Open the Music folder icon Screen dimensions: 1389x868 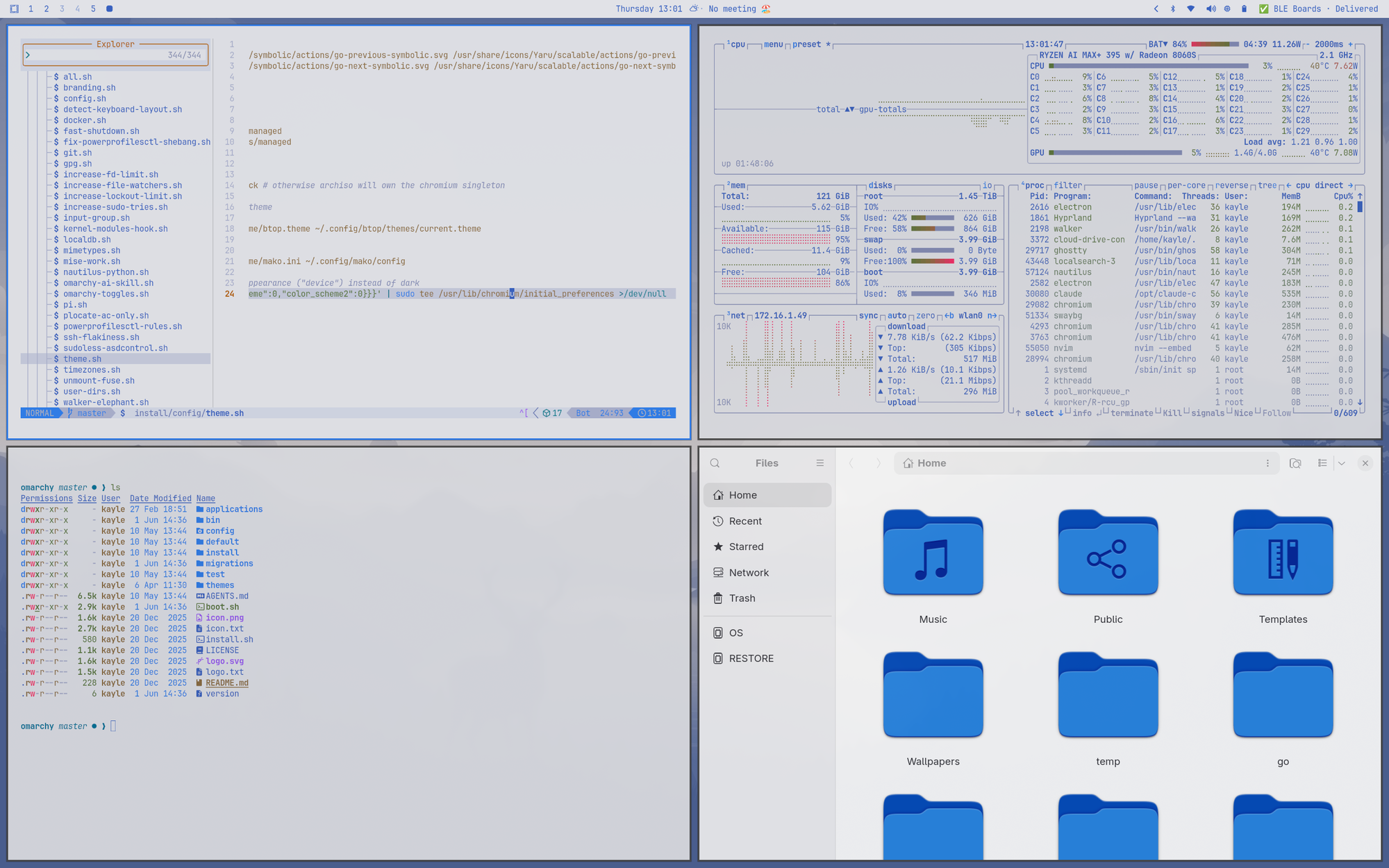933,552
